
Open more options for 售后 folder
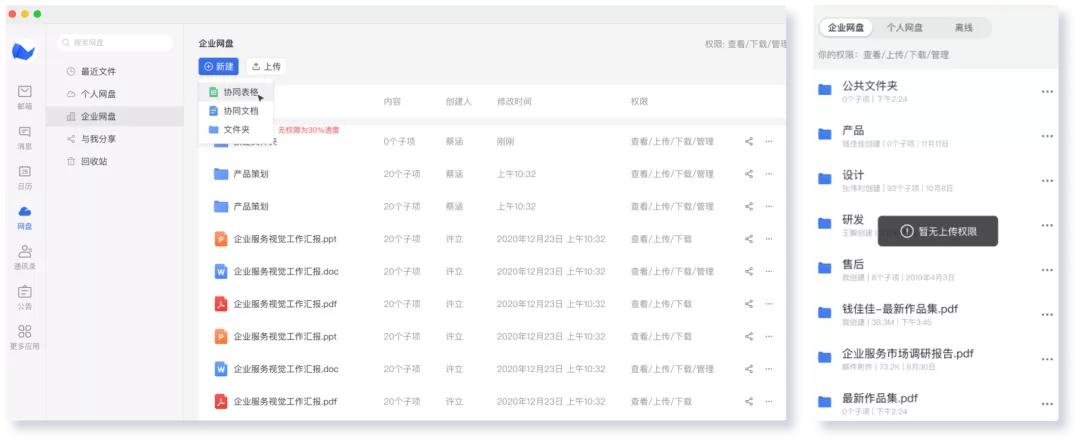point(1047,270)
